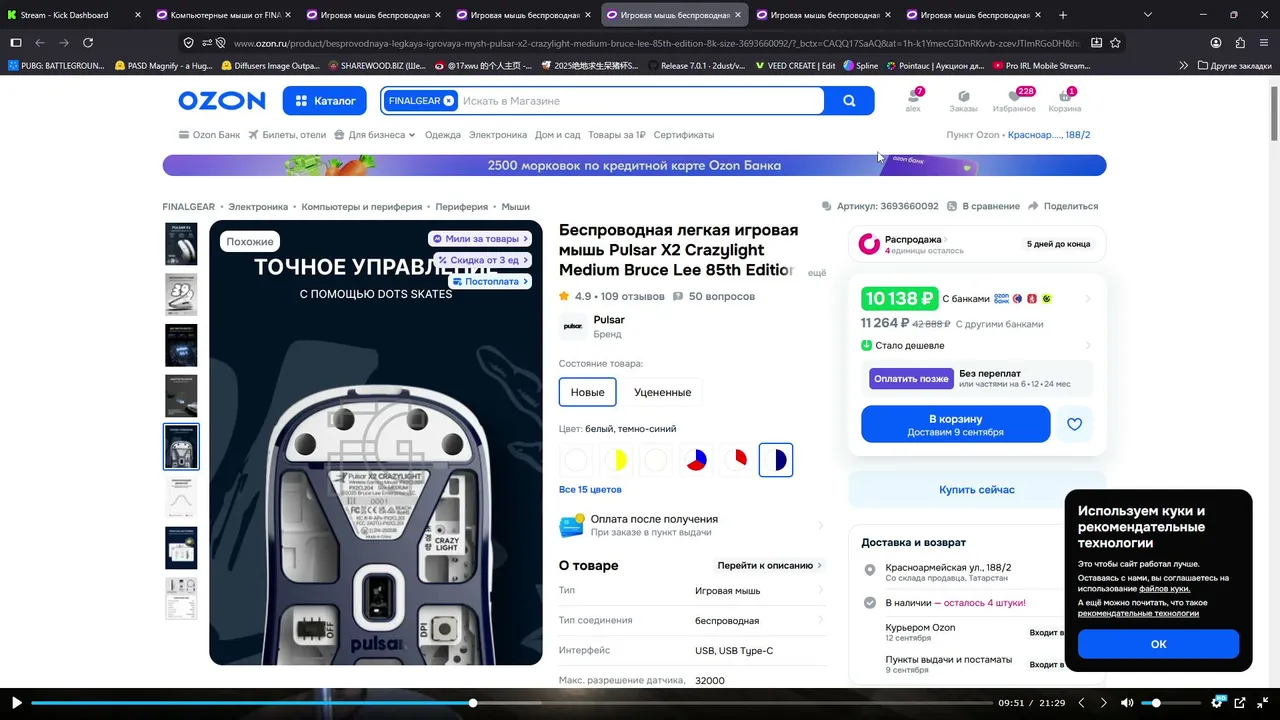1280x720 pixels.
Task: Select the Уцененные condition option
Action: (662, 392)
